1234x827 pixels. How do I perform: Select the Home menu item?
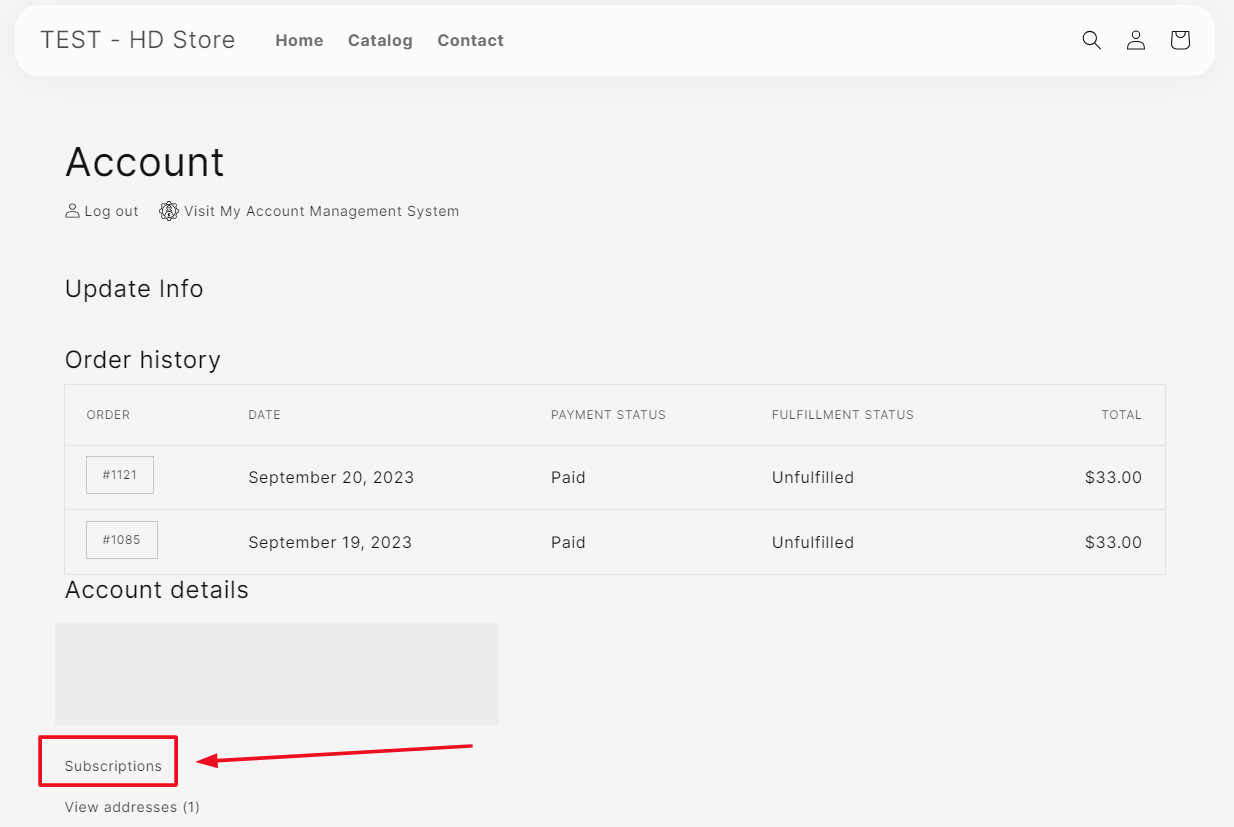click(x=299, y=40)
